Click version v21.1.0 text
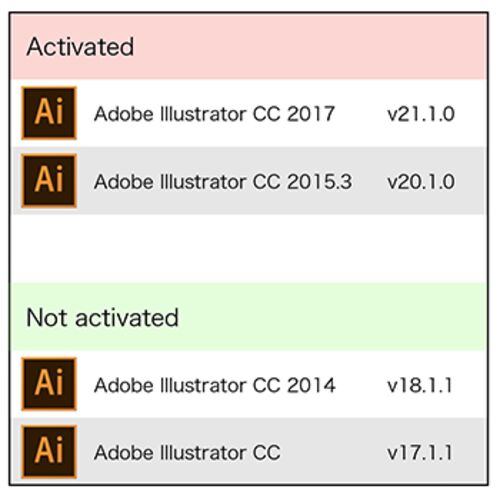This screenshot has height=499, width=500. [421, 114]
